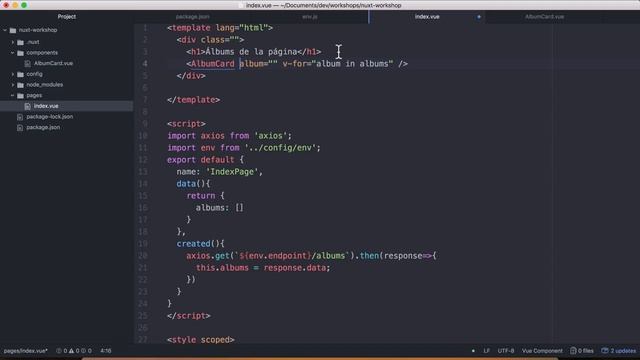Screen dimensions: 640x360
Task: Click the package.json file icon in tree
Action: coord(20,127)
